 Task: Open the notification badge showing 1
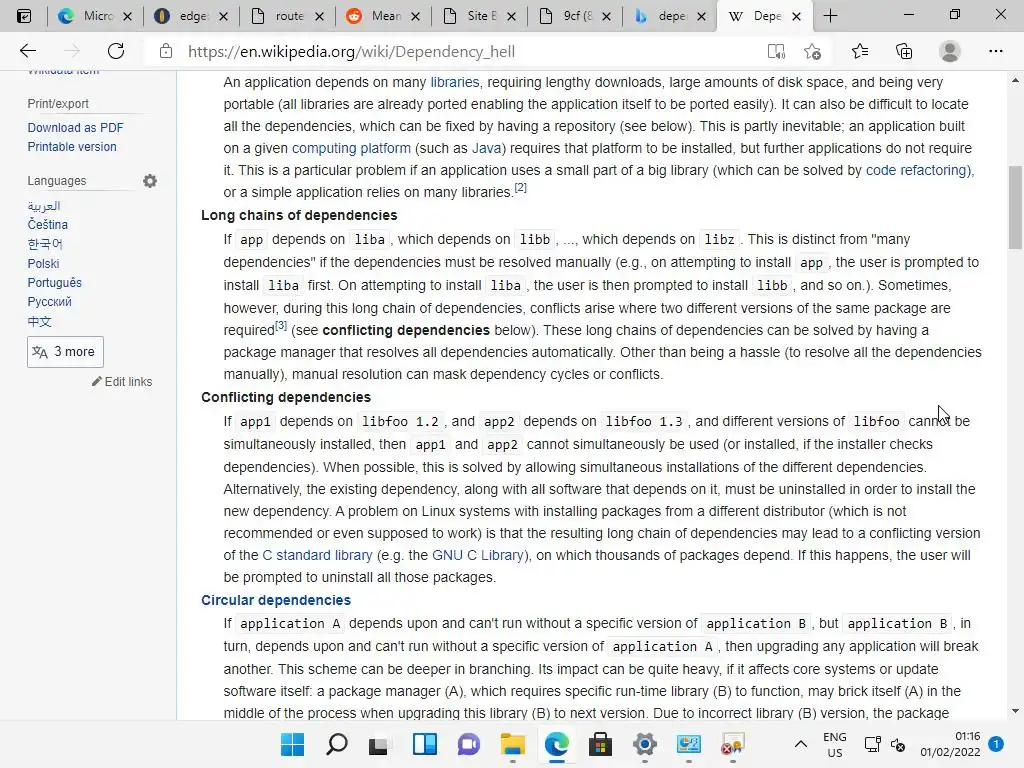(996, 744)
